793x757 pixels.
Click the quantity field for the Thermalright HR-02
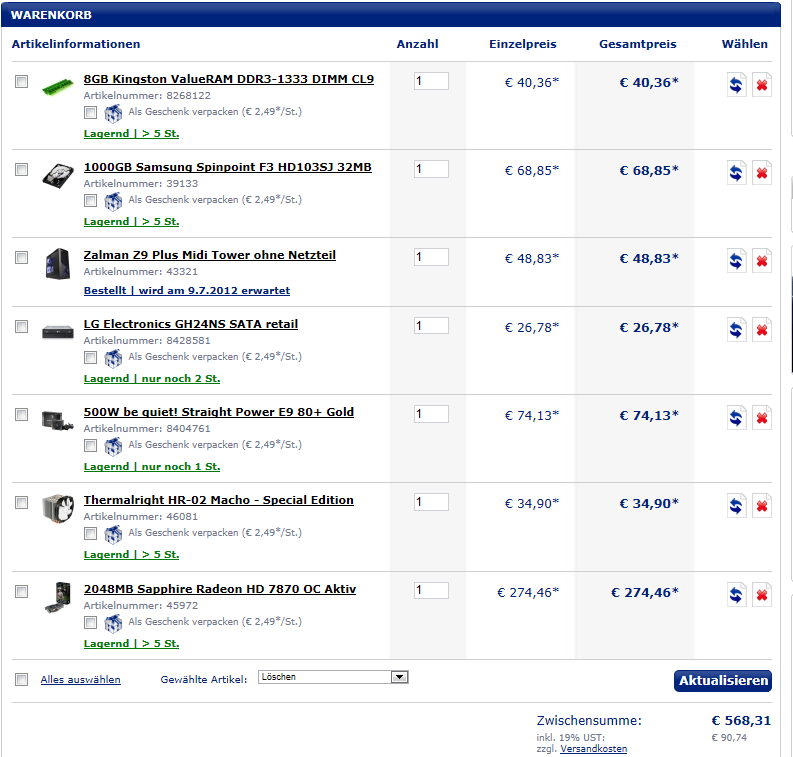tap(431, 502)
